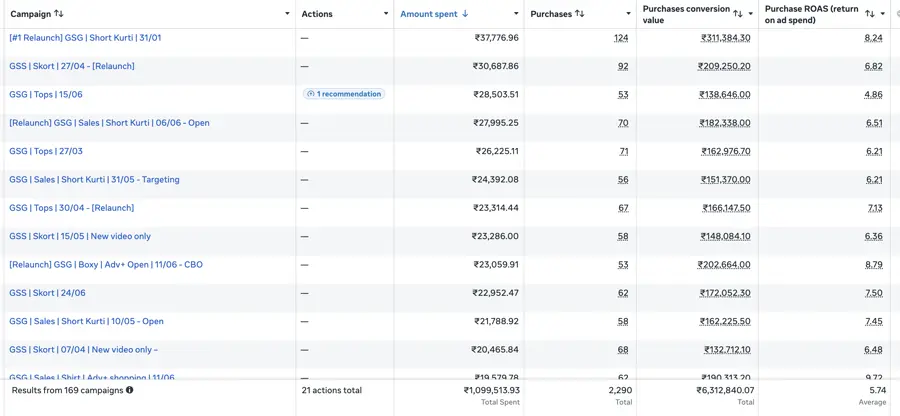Click the ROAS value 8.79
Image resolution: width=900 pixels, height=416 pixels.
point(873,265)
